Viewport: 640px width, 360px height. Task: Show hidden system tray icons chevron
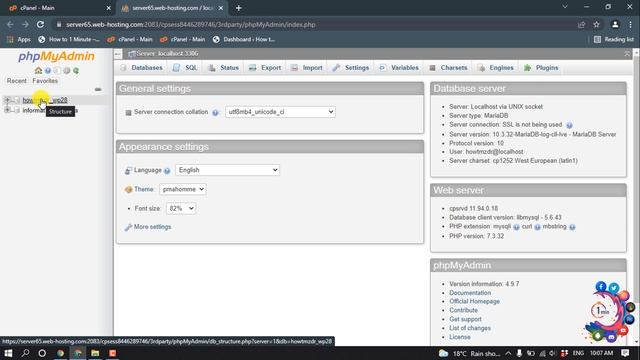pyautogui.click(x=508, y=353)
